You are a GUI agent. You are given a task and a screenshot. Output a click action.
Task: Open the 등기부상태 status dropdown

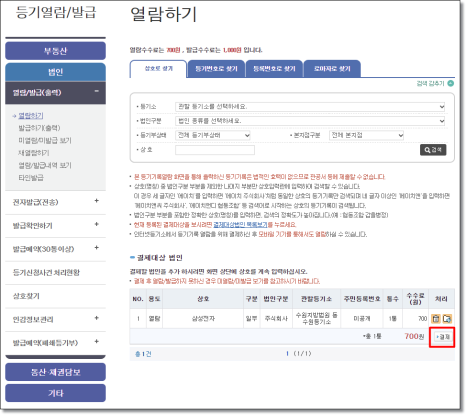213,135
